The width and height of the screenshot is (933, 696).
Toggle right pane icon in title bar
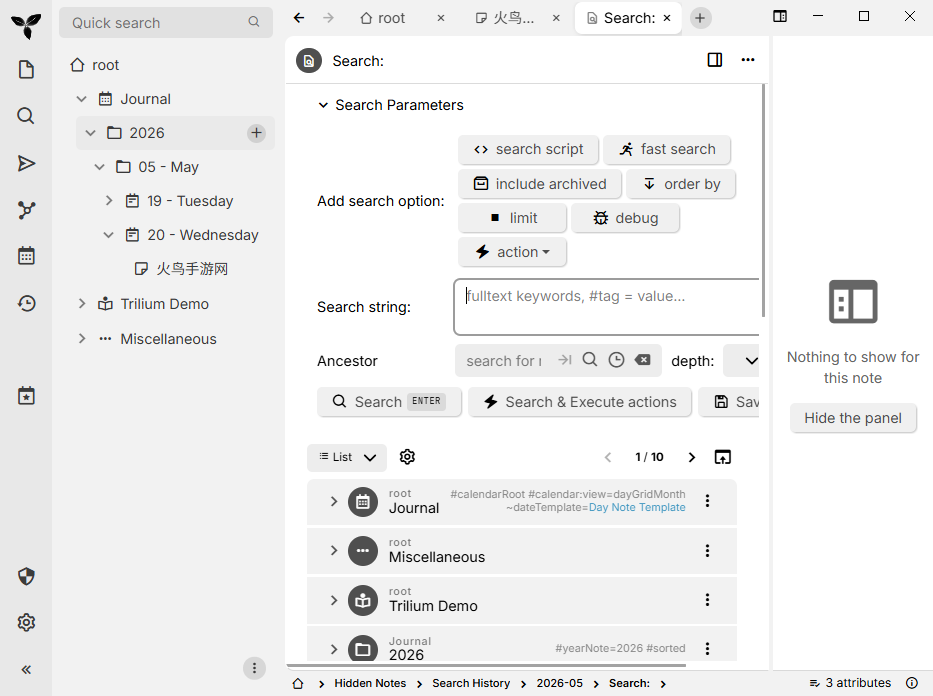pos(779,16)
